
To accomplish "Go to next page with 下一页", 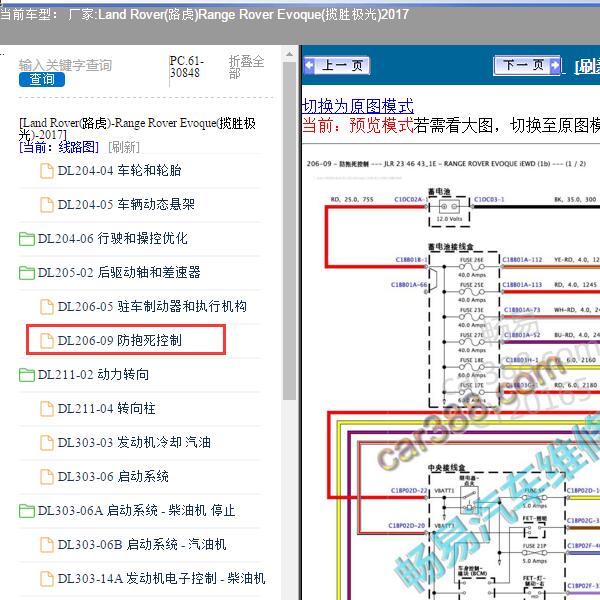I will [527, 65].
